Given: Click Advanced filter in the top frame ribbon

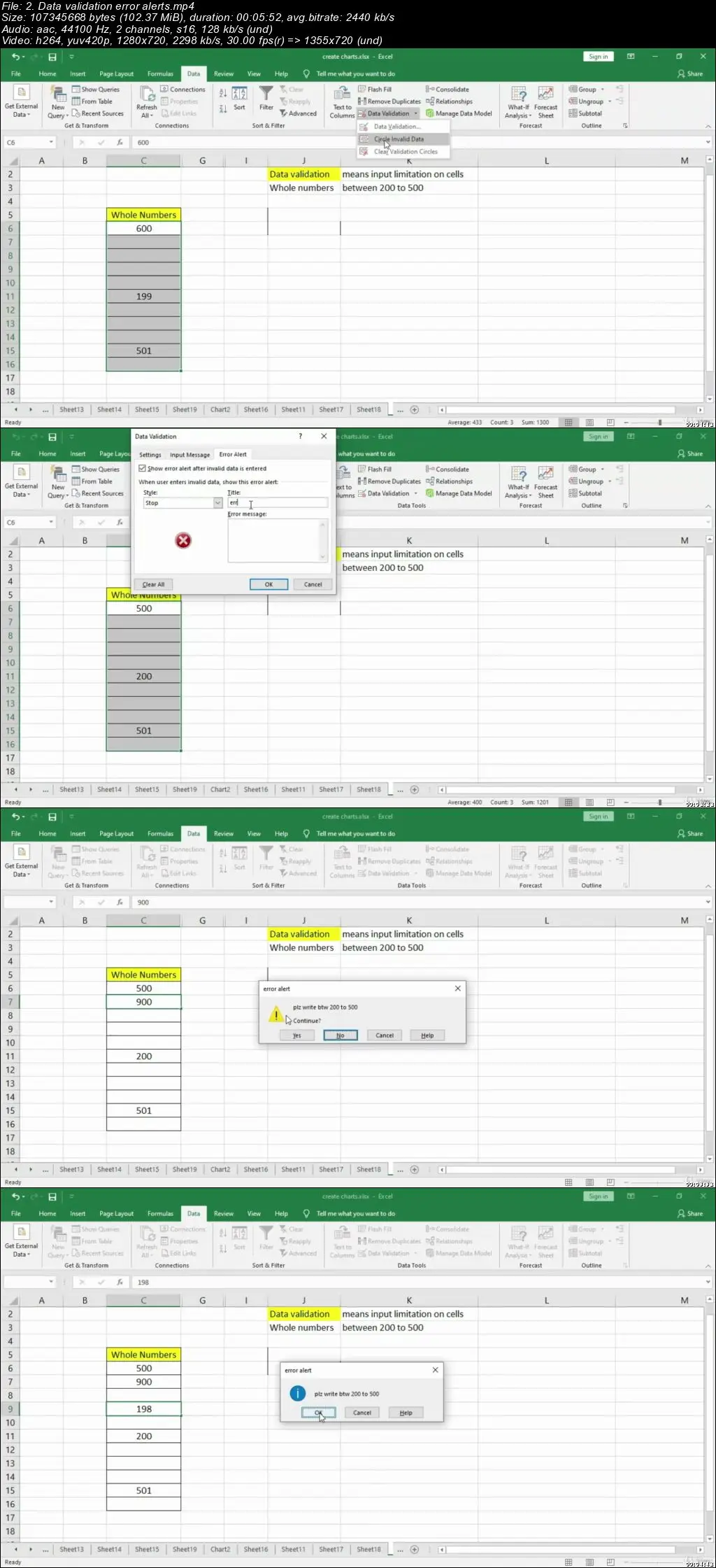Looking at the screenshot, I should click(x=299, y=113).
